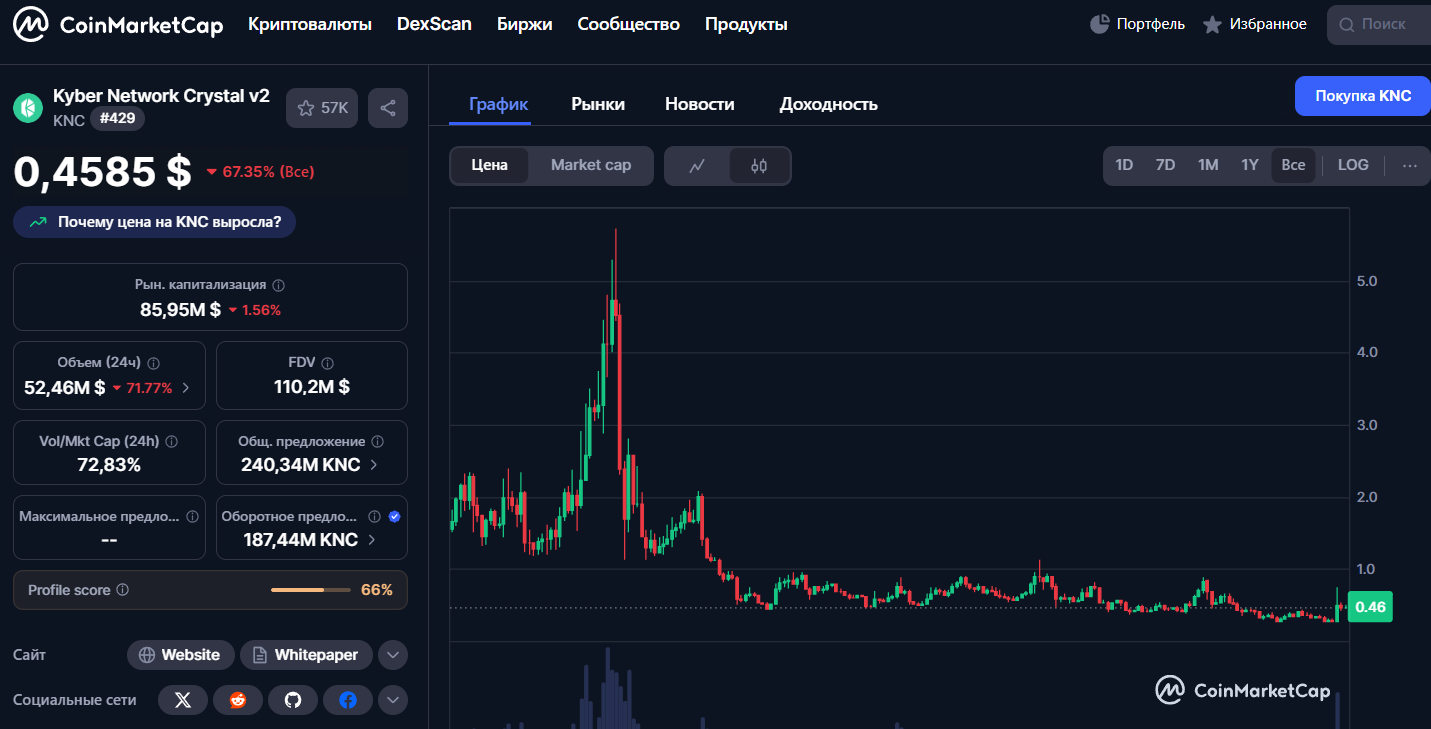
Task: Expand Общ. предложение 240,34M KNC arrow
Action: point(374,465)
